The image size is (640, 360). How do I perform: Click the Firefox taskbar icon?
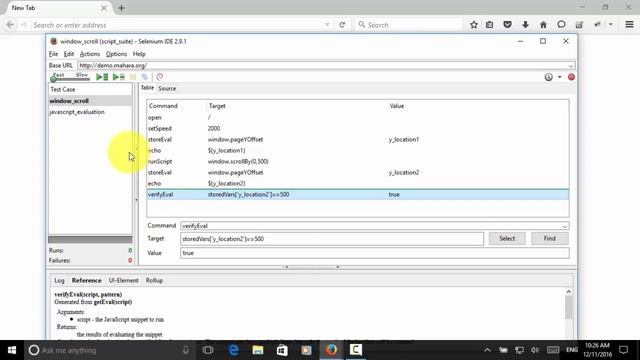point(331,350)
